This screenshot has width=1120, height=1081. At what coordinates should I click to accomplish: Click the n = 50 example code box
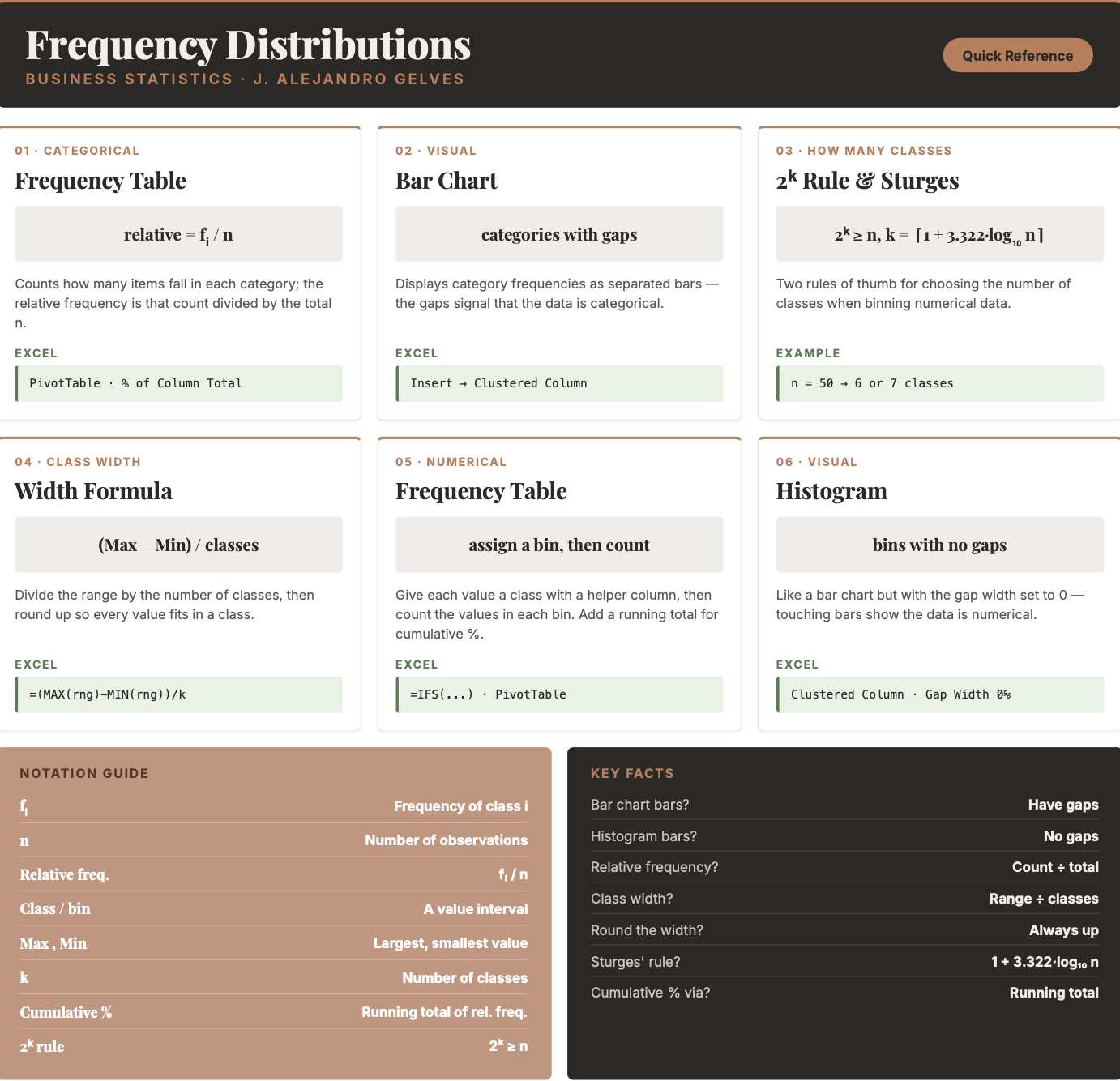pos(940,383)
